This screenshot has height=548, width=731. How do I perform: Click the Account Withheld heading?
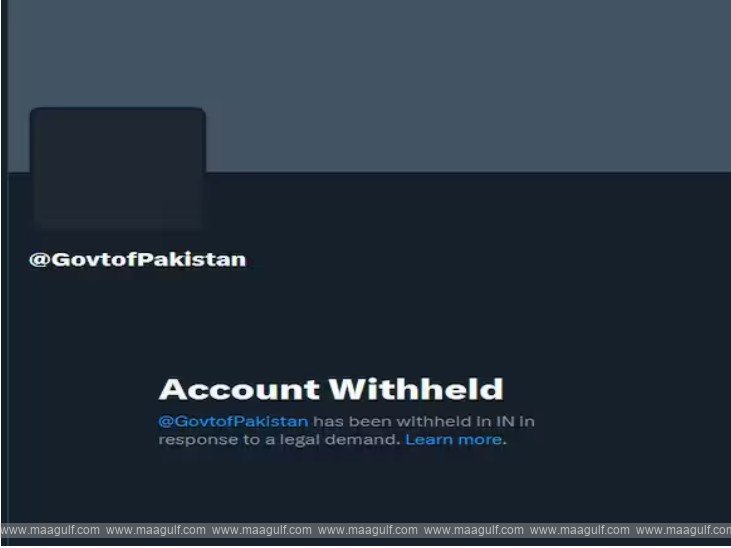[331, 389]
